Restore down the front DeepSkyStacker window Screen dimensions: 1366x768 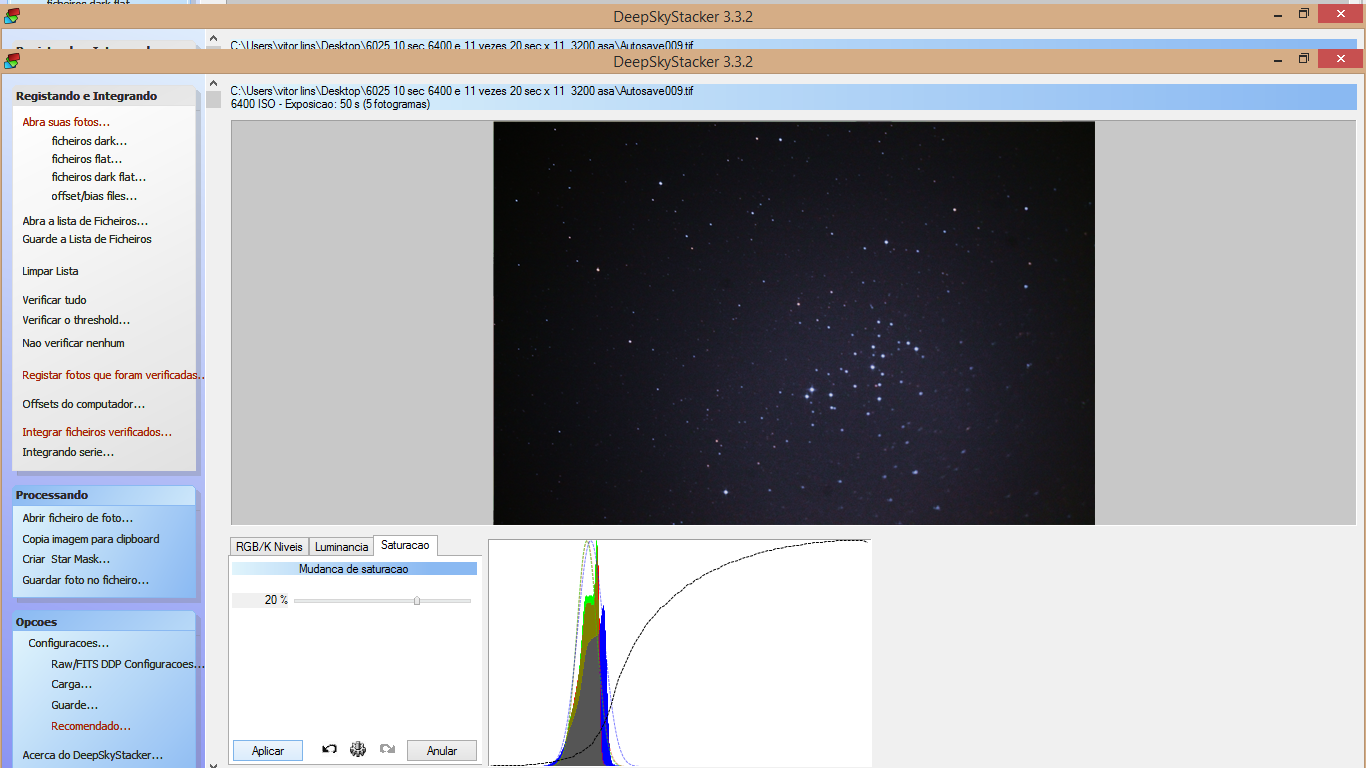(x=1304, y=59)
